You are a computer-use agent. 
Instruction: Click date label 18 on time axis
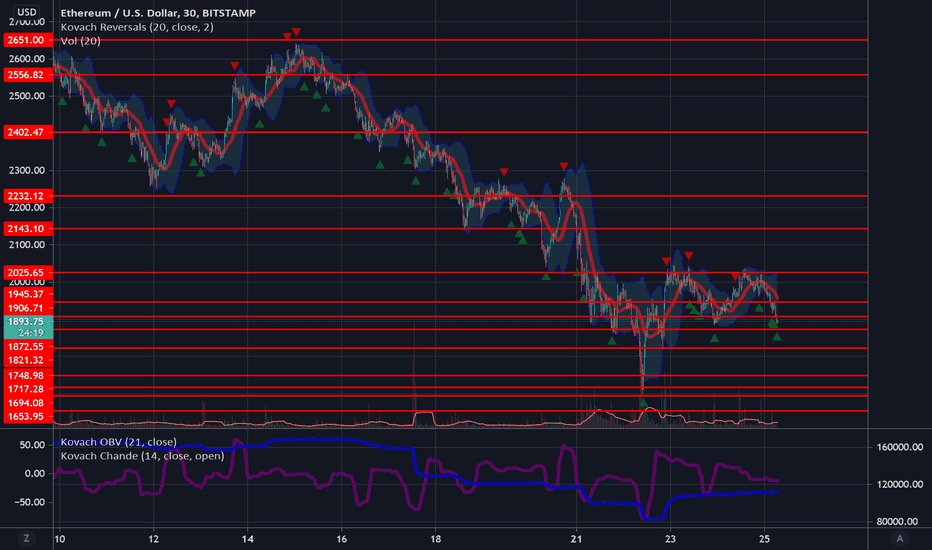coord(436,539)
